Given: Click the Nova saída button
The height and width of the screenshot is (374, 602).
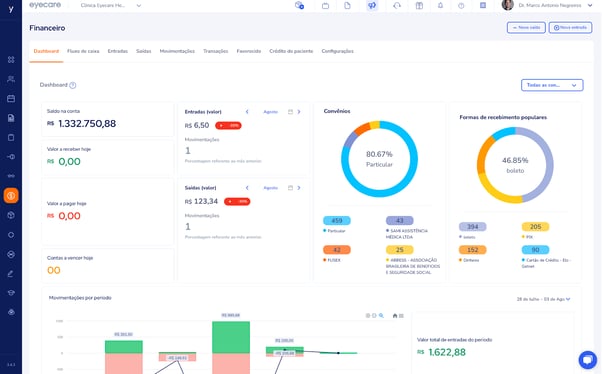Looking at the screenshot, I should click(526, 28).
